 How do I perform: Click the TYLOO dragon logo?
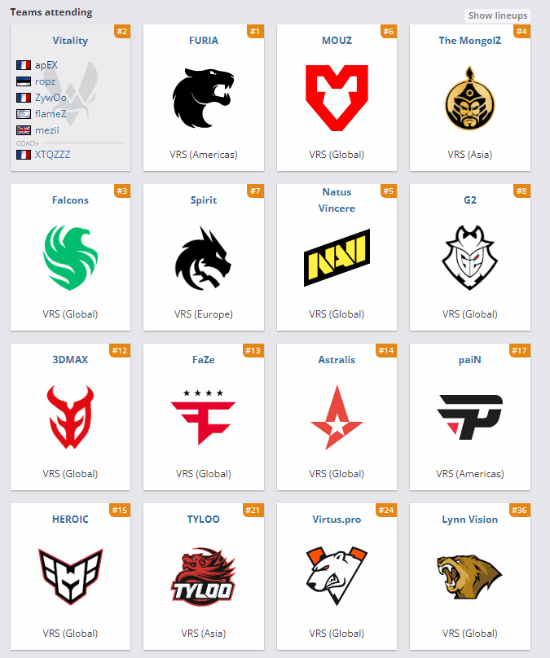click(203, 577)
